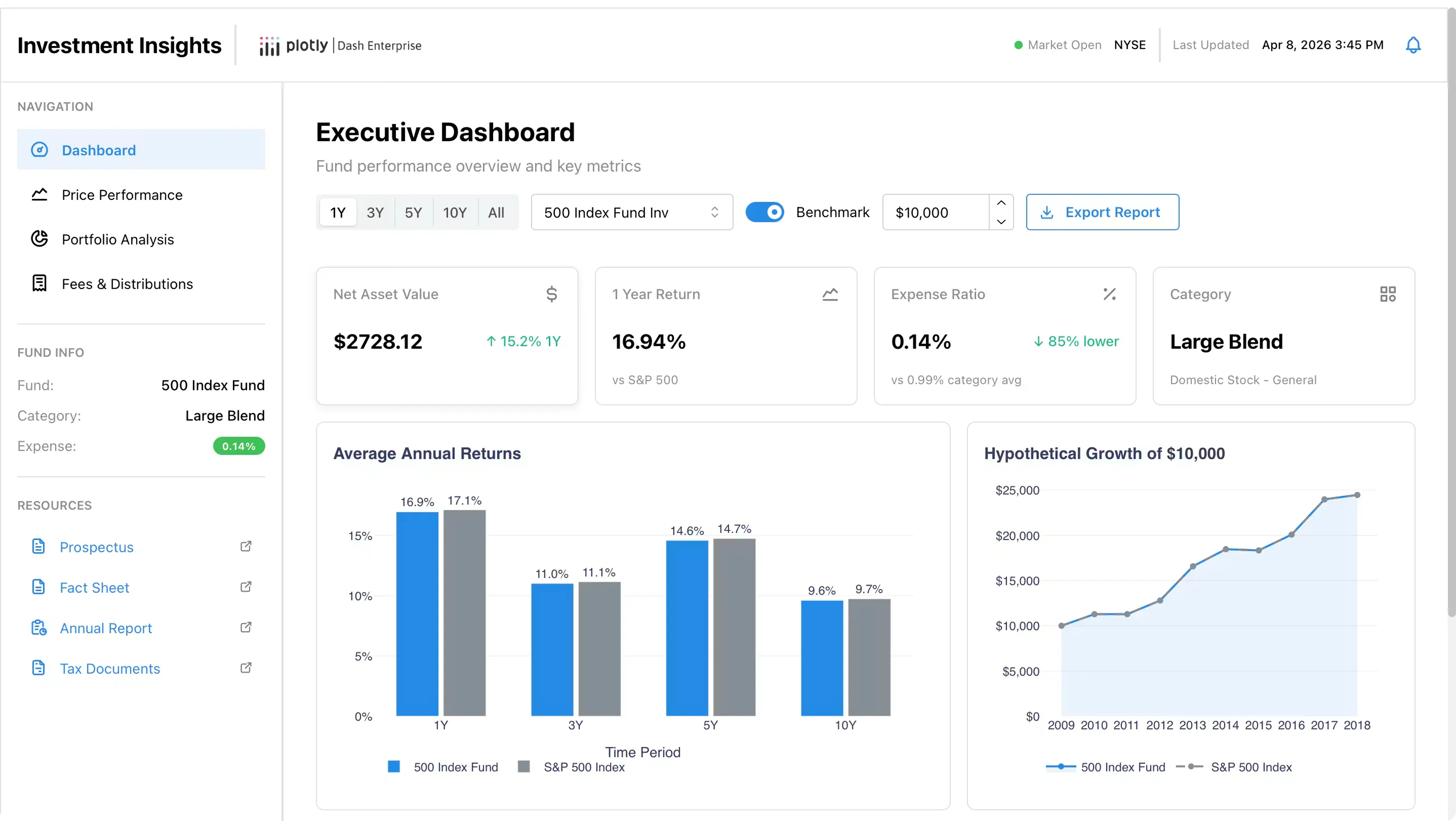Increase the investment amount with the up stepper
Screen dimensions: 1456x821
[1001, 203]
